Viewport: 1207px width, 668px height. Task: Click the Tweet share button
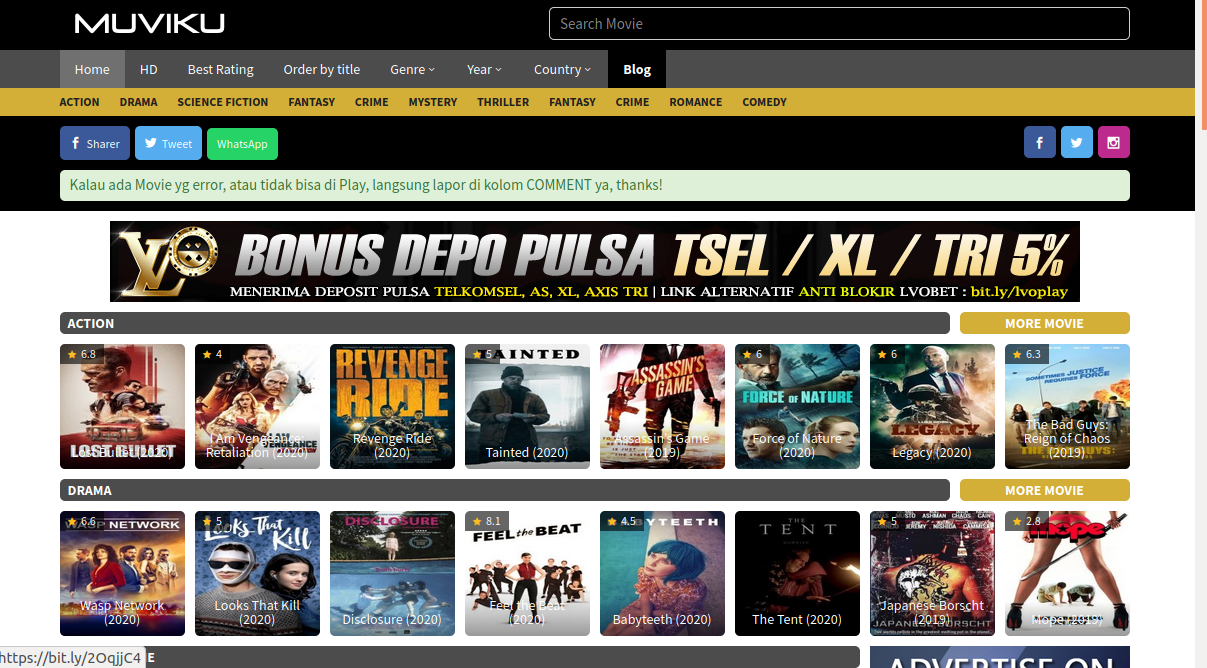pyautogui.click(x=168, y=143)
